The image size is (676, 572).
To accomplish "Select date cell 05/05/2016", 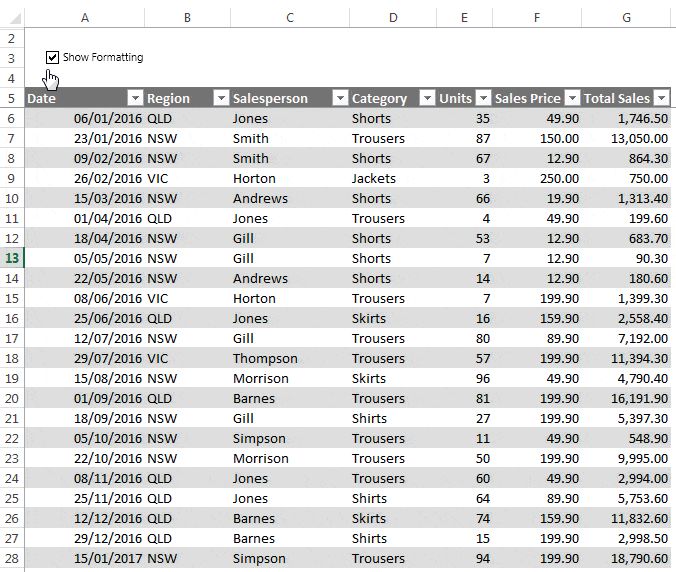I will 84,258.
